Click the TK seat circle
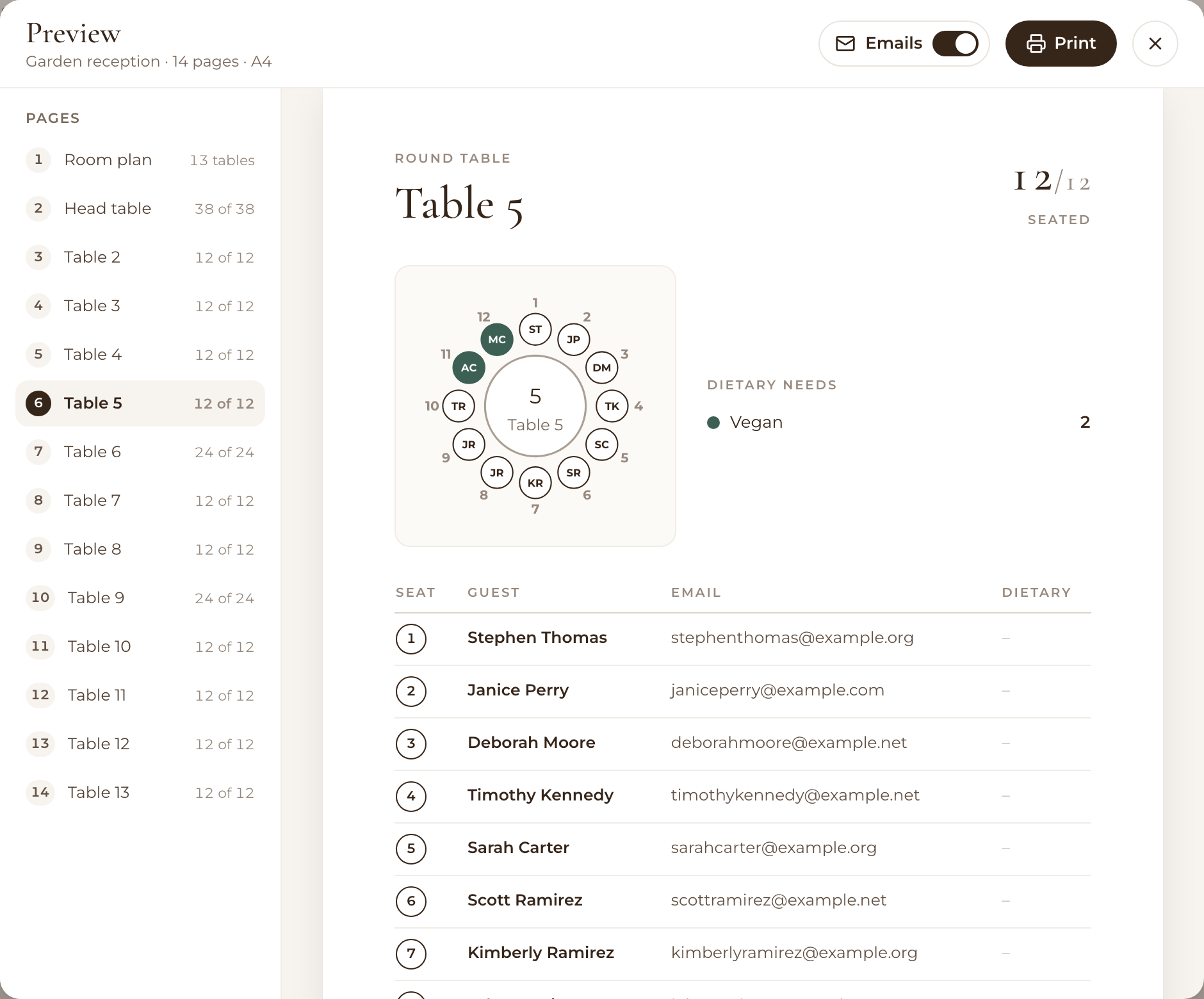Viewport: 1204px width, 999px height. click(612, 406)
